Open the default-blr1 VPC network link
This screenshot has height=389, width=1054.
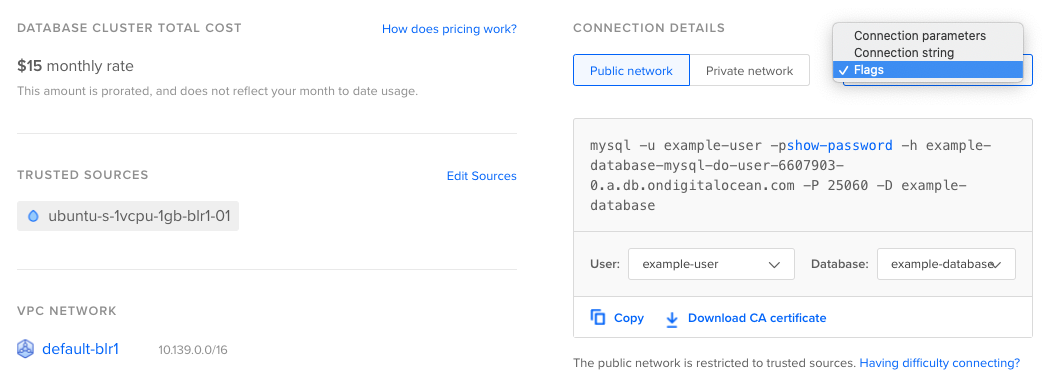click(x=80, y=349)
